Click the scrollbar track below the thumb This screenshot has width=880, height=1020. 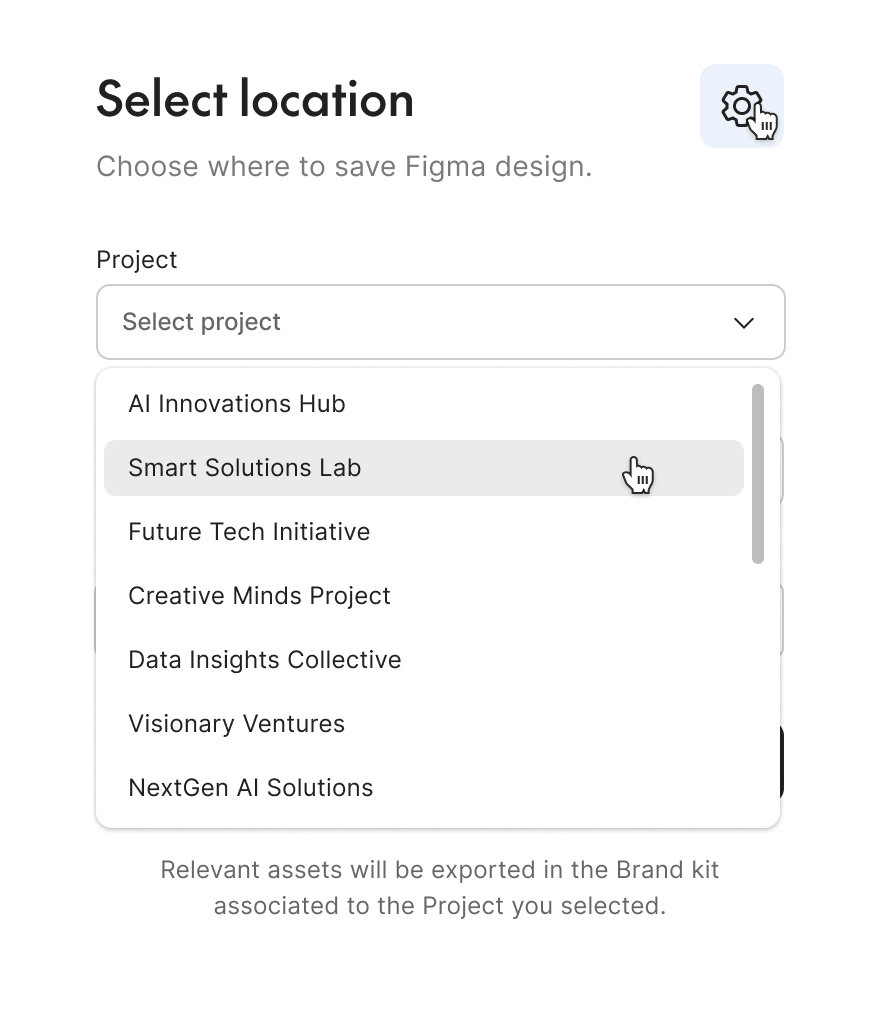click(758, 690)
